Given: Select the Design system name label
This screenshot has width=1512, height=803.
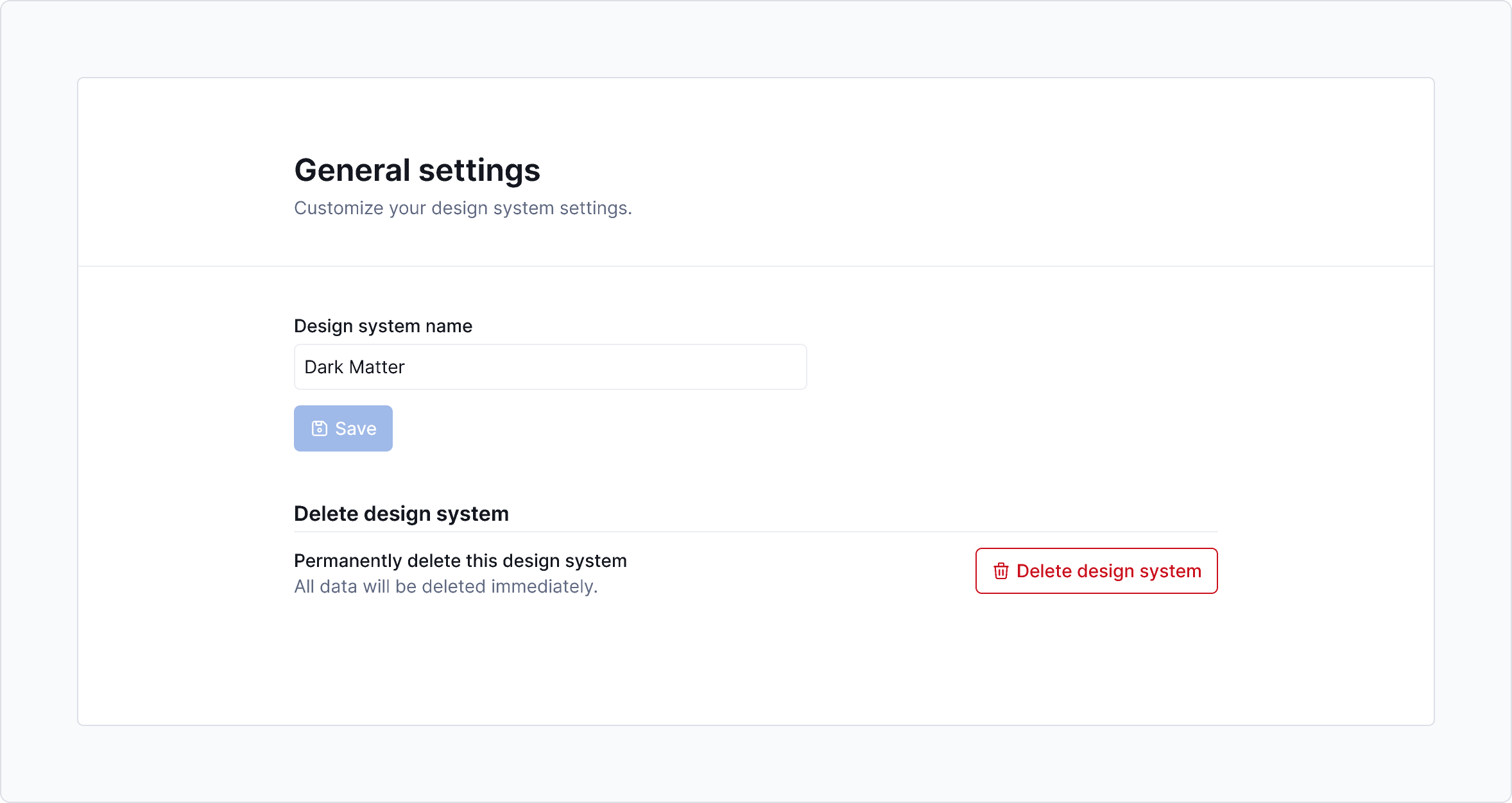Looking at the screenshot, I should tap(382, 325).
